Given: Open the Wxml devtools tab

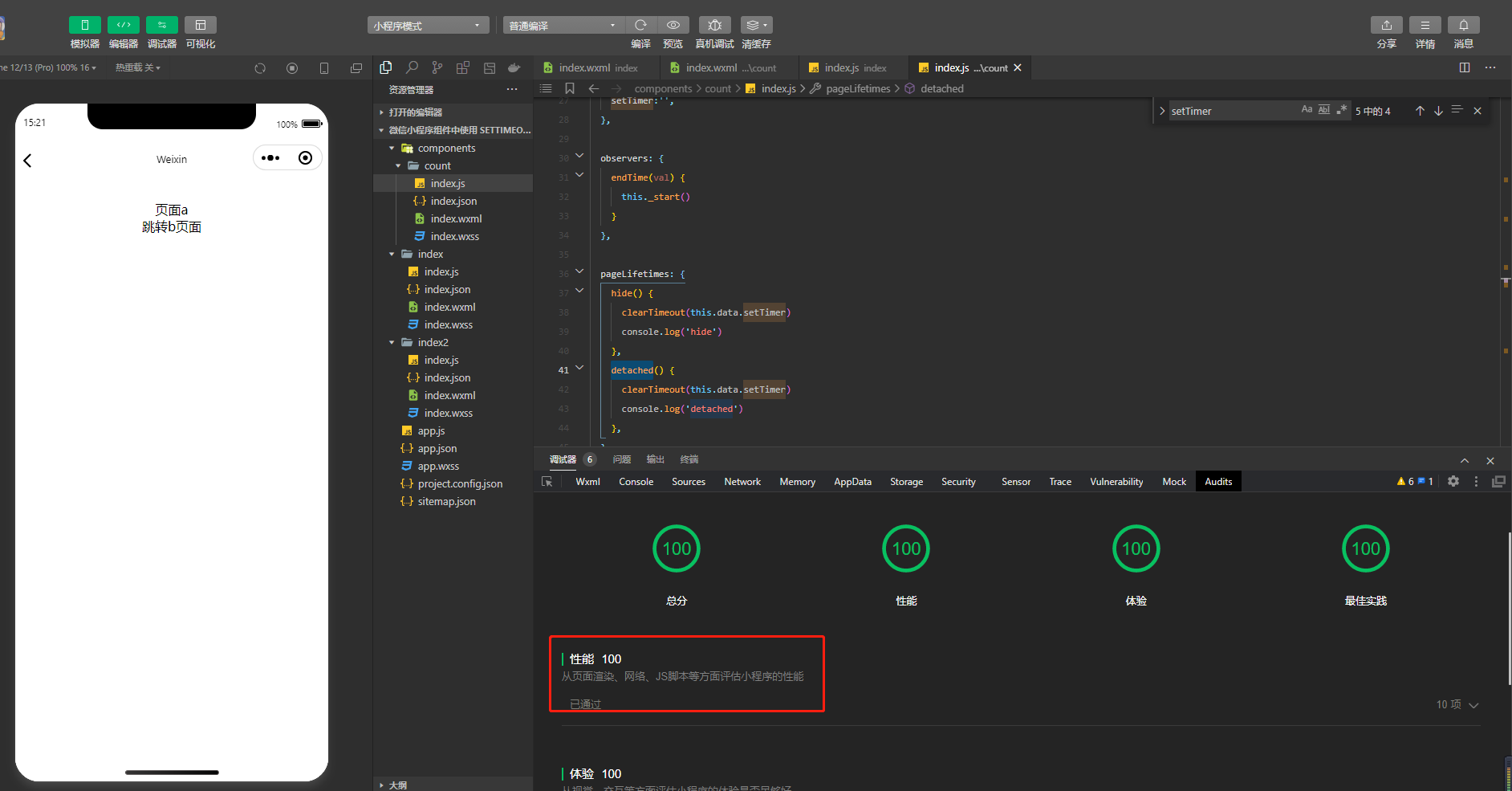Looking at the screenshot, I should [x=587, y=482].
